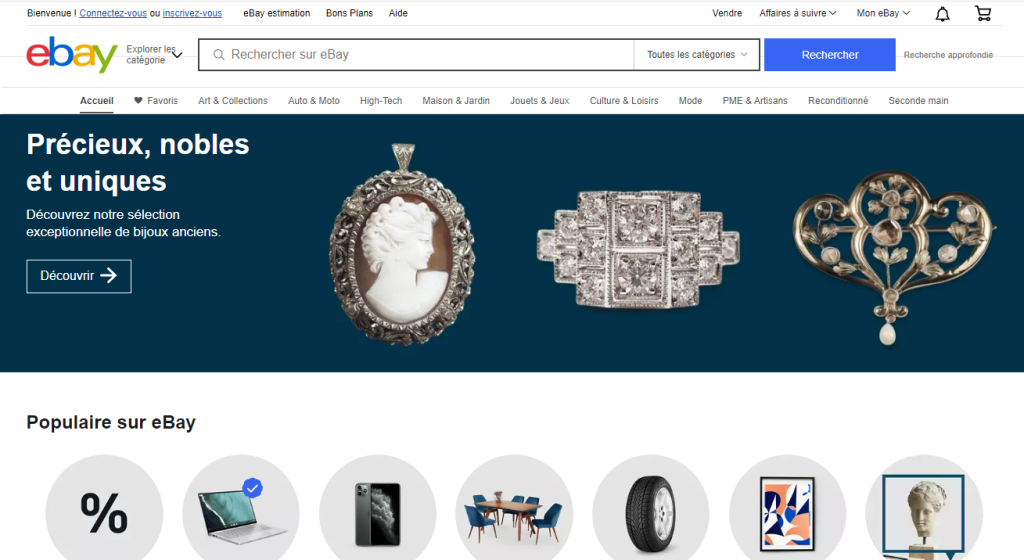
Task: Switch to the High-Tech tab
Action: pos(381,101)
